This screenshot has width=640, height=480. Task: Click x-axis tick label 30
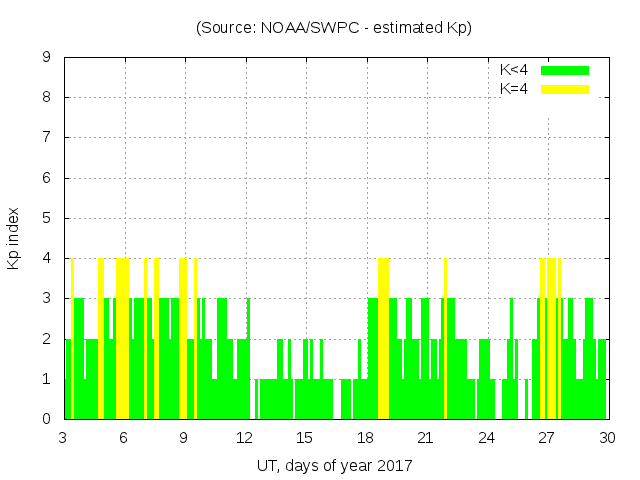point(606,438)
